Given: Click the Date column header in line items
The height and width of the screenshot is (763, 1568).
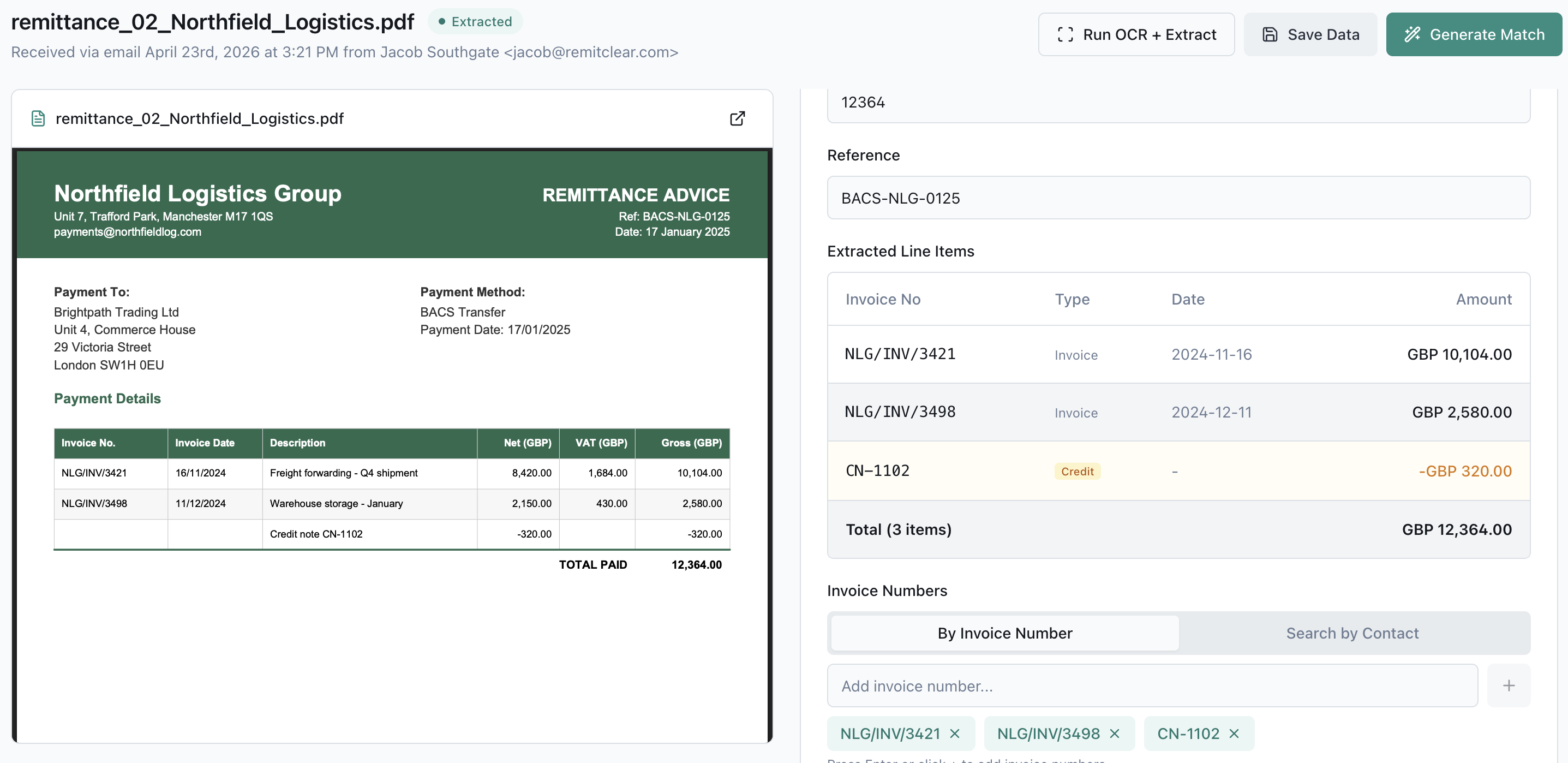Looking at the screenshot, I should coord(1188,299).
